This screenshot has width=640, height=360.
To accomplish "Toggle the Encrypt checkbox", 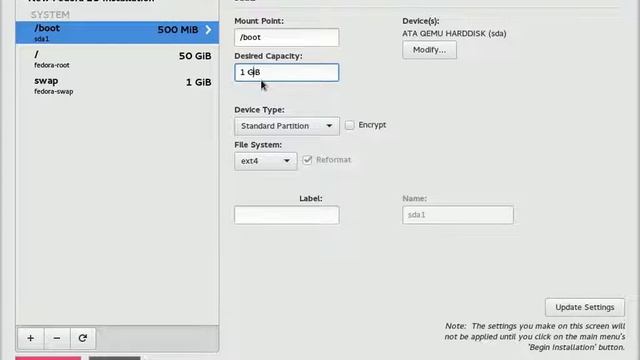I will [349, 125].
